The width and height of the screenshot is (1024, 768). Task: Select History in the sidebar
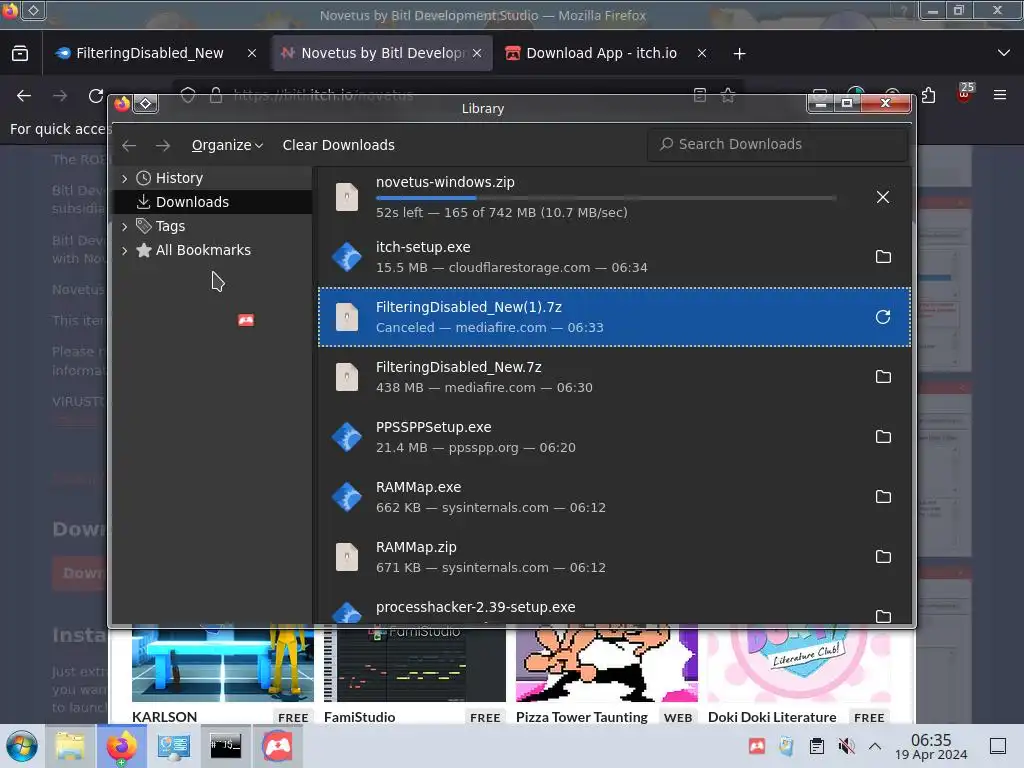click(212, 178)
